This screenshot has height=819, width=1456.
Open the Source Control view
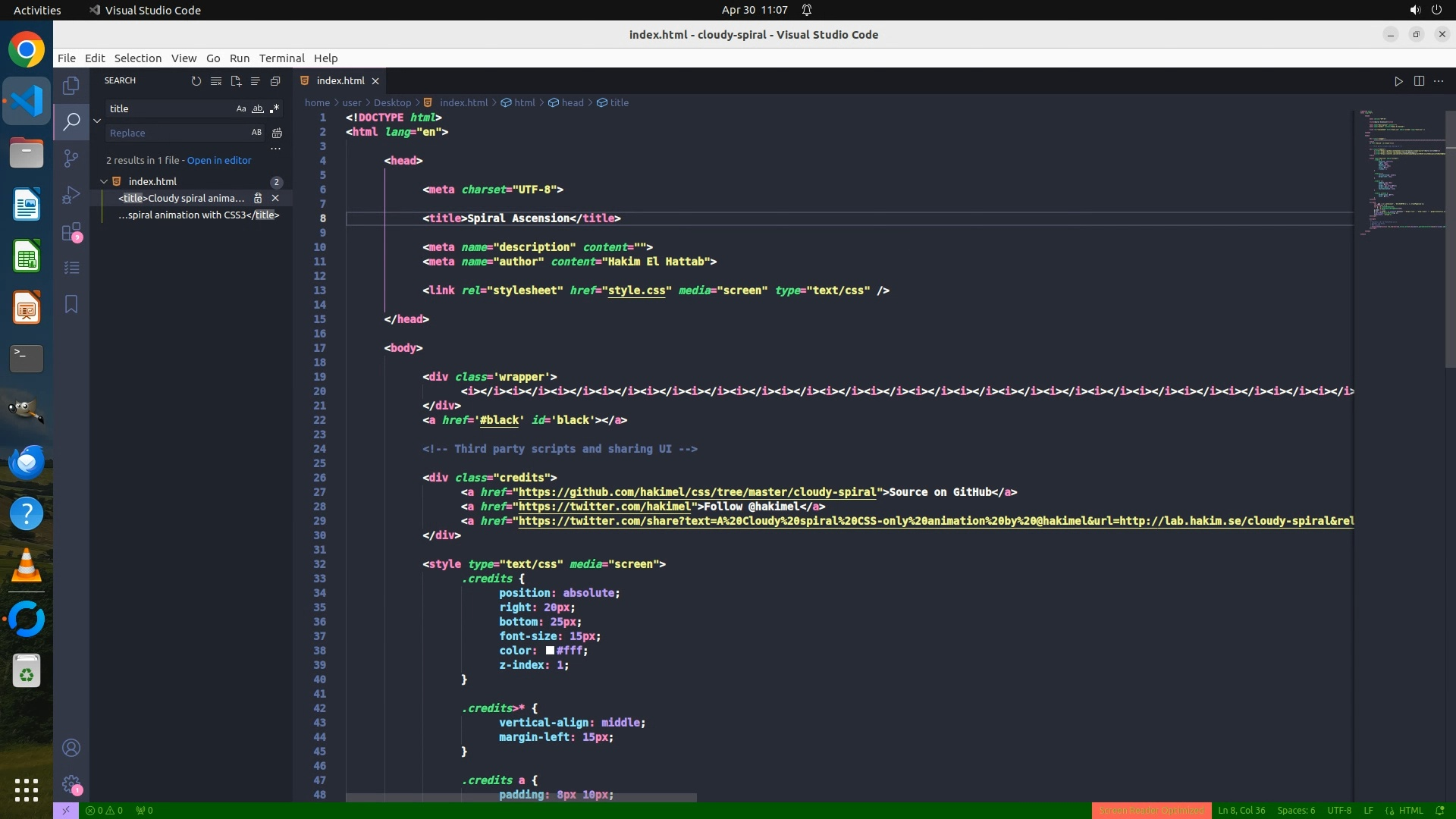coord(71,158)
